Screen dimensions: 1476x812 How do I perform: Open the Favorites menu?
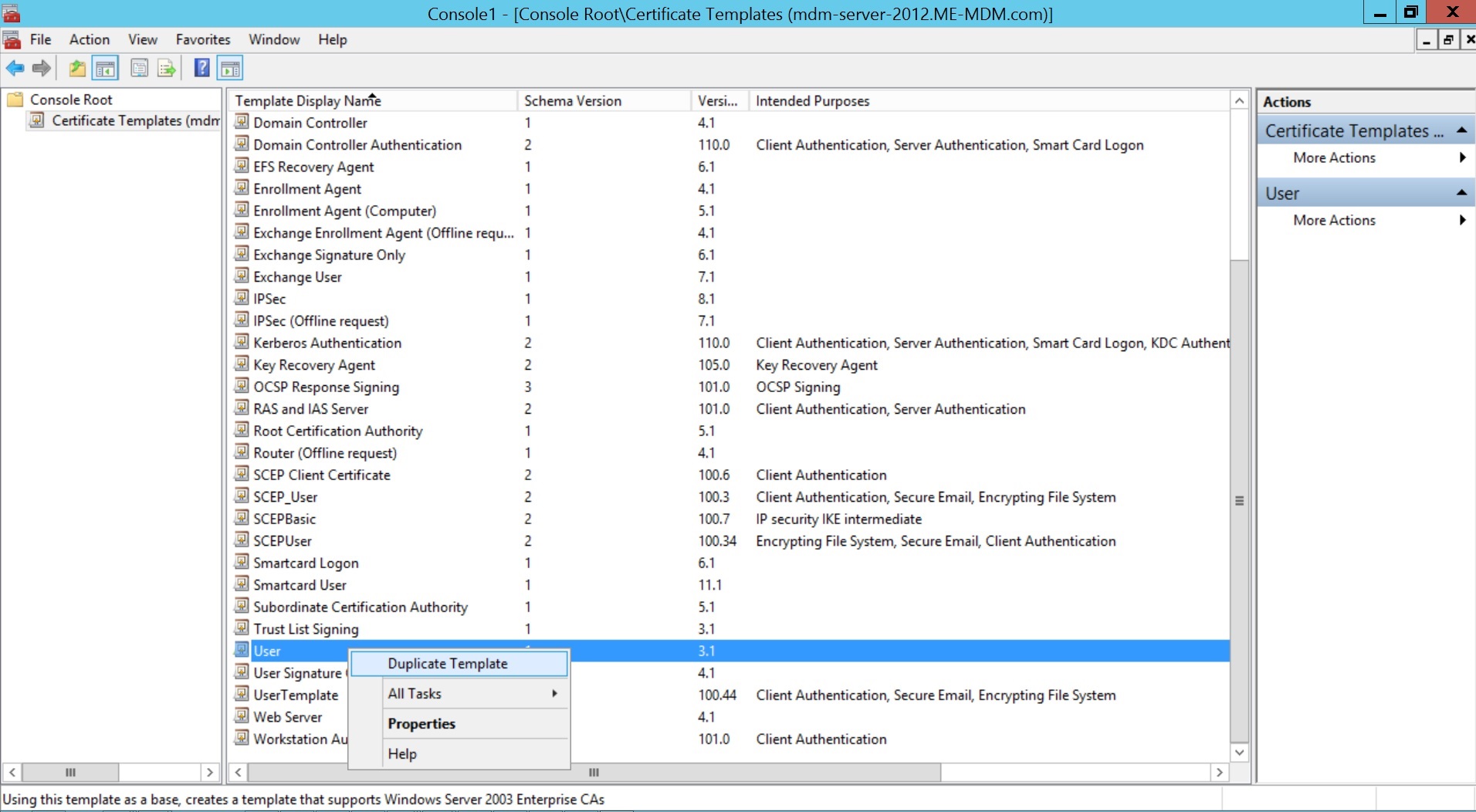(202, 39)
